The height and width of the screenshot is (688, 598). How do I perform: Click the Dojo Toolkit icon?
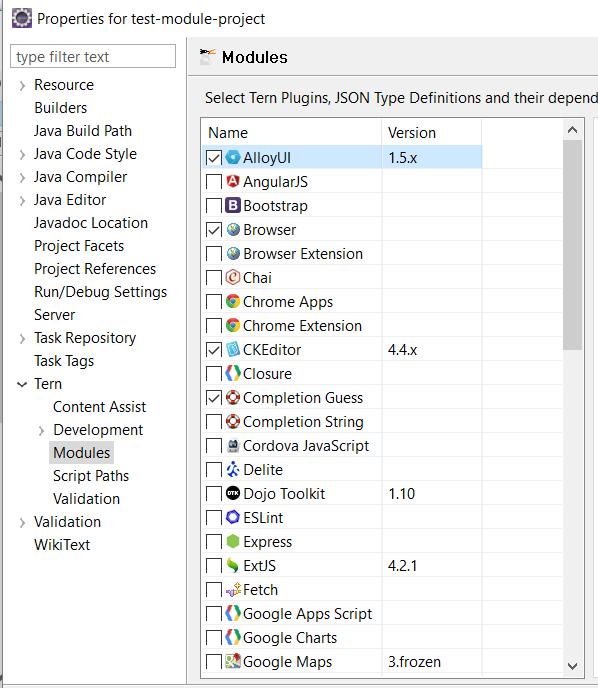pos(233,493)
